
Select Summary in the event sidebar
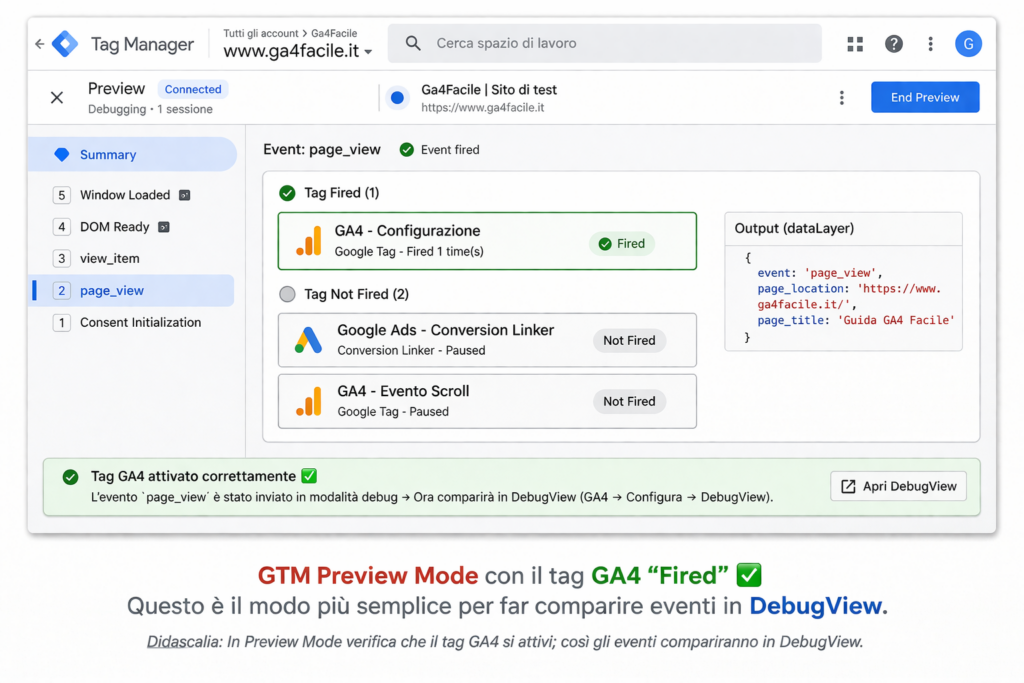click(x=133, y=155)
